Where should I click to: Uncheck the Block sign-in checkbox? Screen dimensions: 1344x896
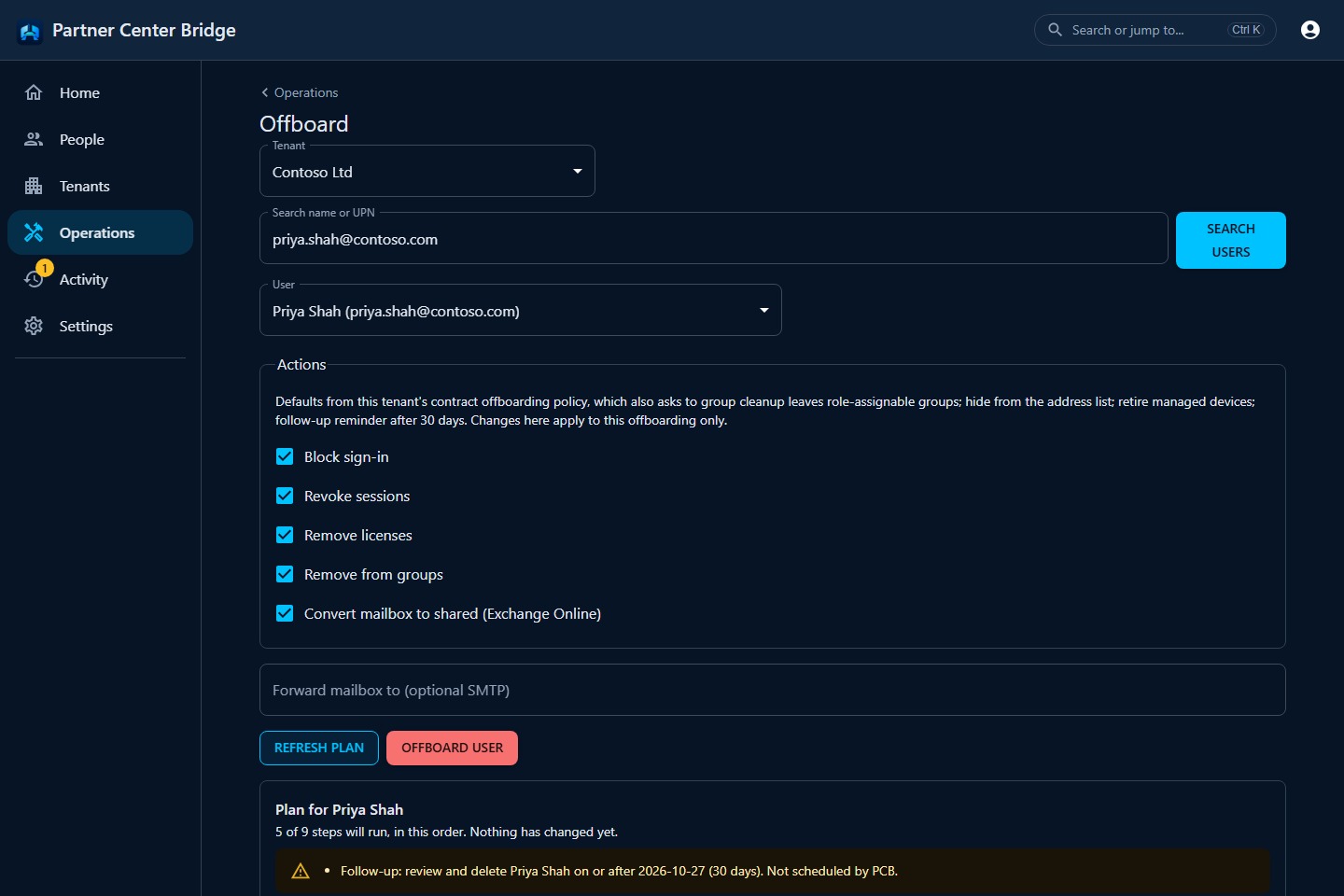285,456
